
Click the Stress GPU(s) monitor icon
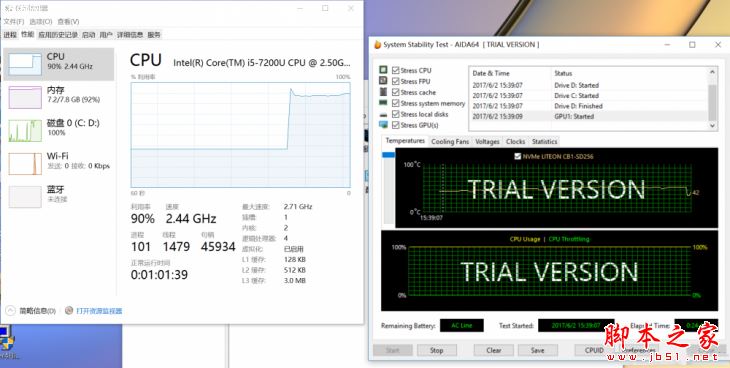coord(383,125)
